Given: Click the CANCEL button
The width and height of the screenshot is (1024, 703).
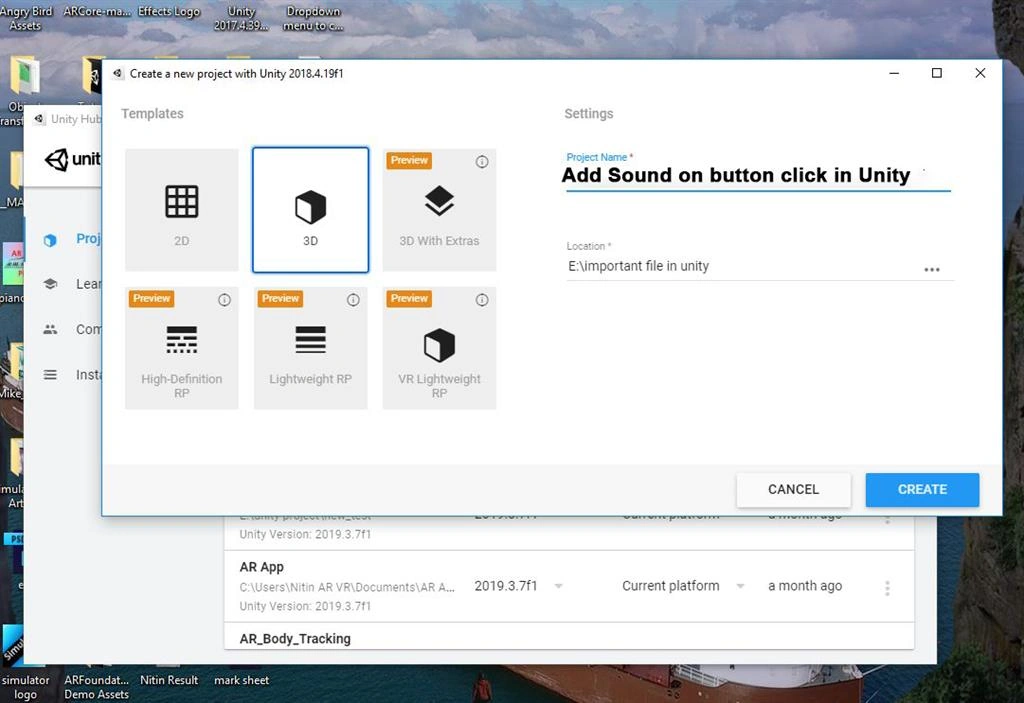Looking at the screenshot, I should coord(793,489).
